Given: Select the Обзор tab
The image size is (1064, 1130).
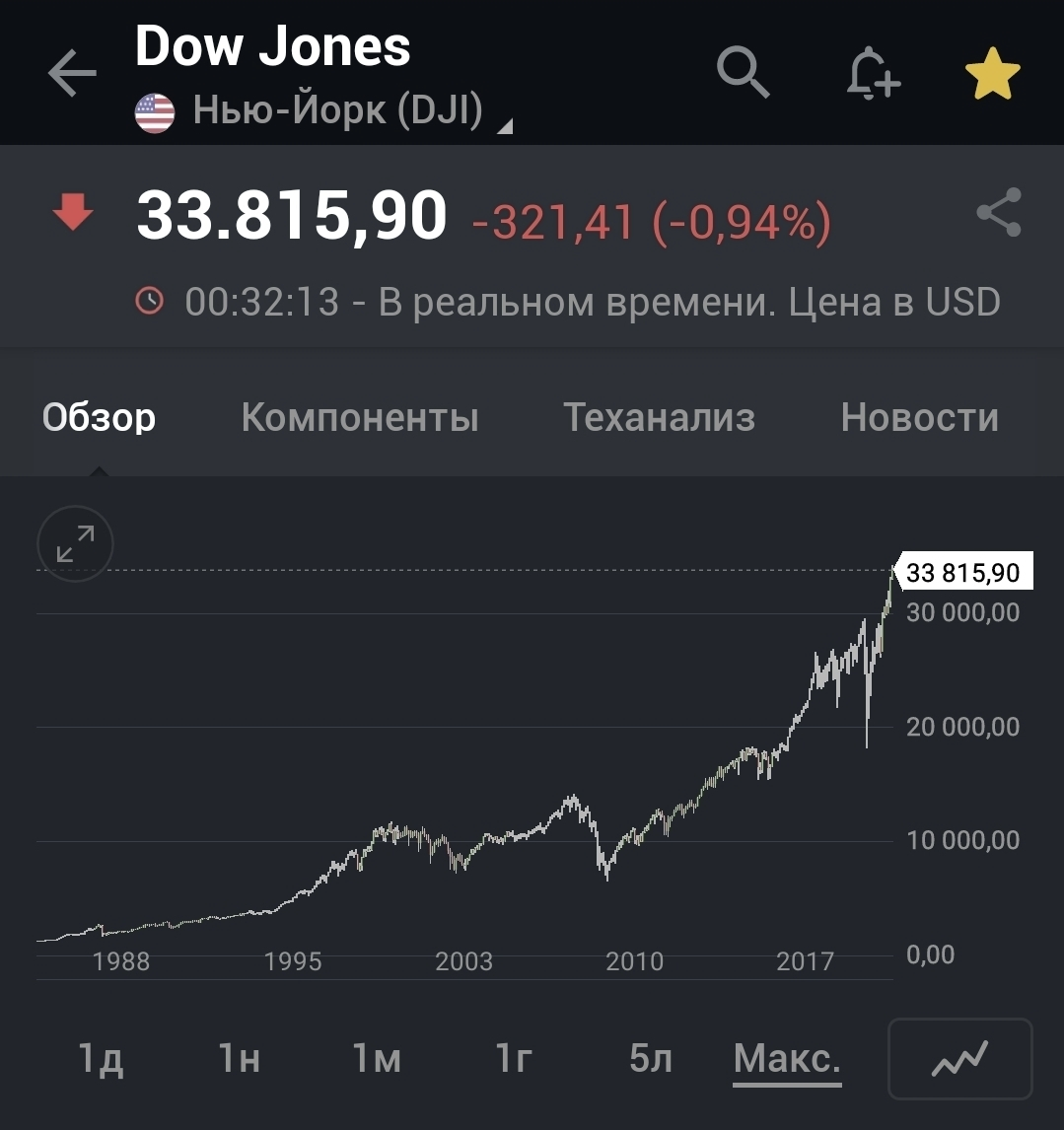Looking at the screenshot, I should coord(99,418).
